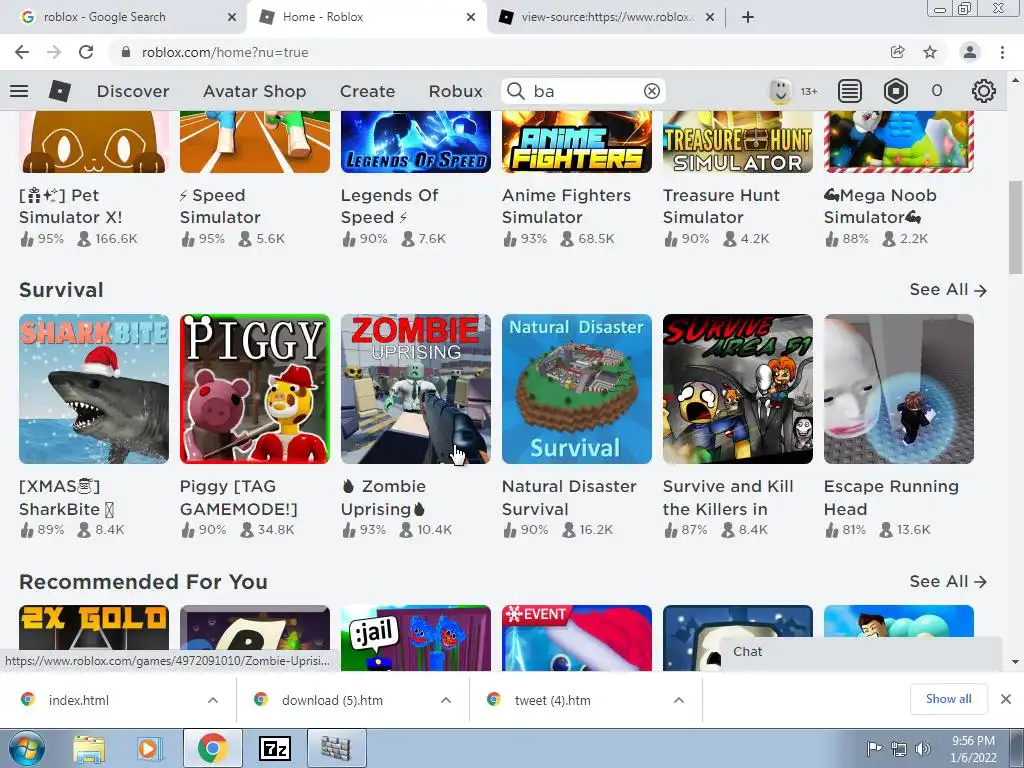Click the address bar URL
Image resolution: width=1024 pixels, height=768 pixels.
tap(225, 52)
